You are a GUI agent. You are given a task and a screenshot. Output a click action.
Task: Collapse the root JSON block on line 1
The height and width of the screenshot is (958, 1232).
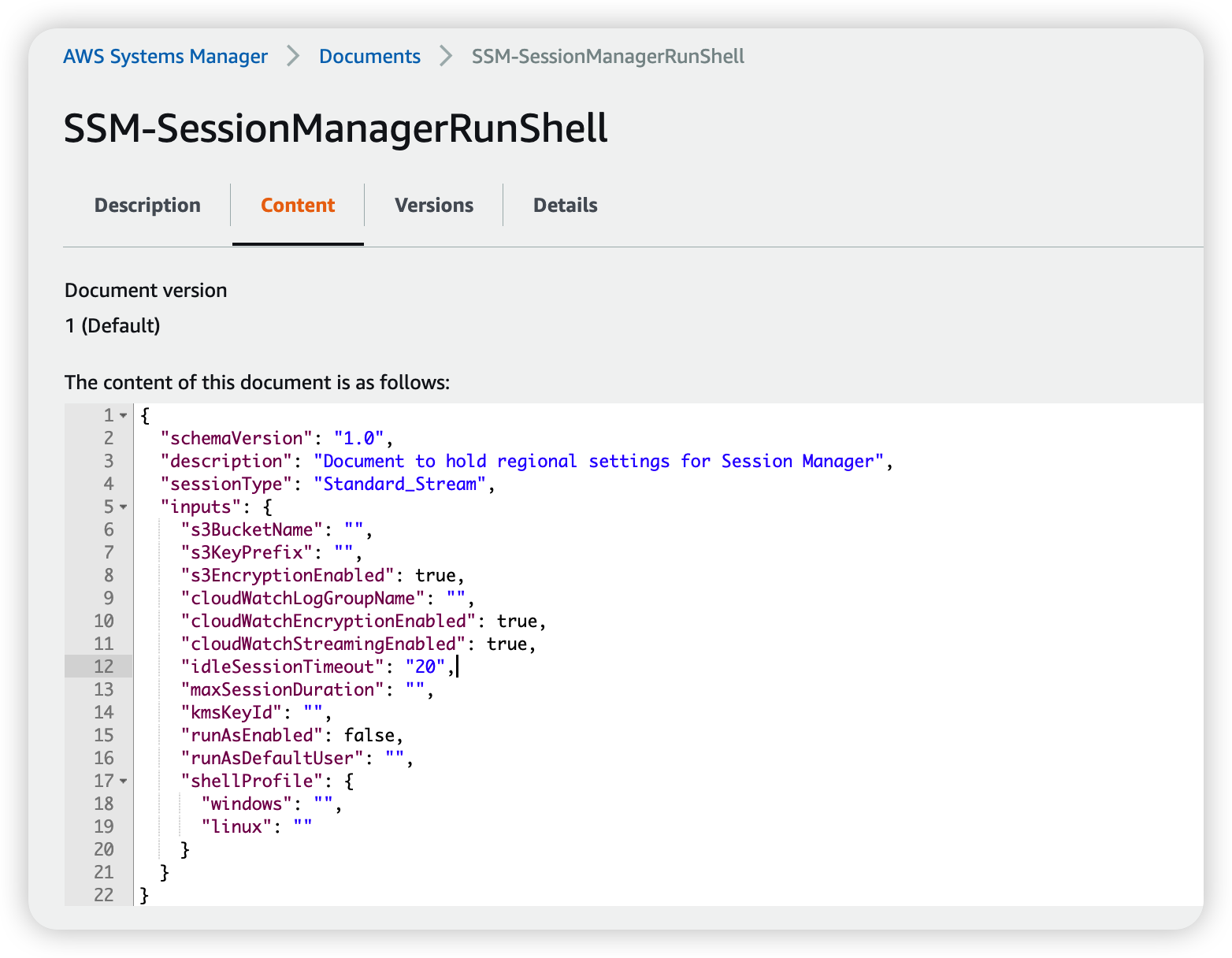pos(123,415)
